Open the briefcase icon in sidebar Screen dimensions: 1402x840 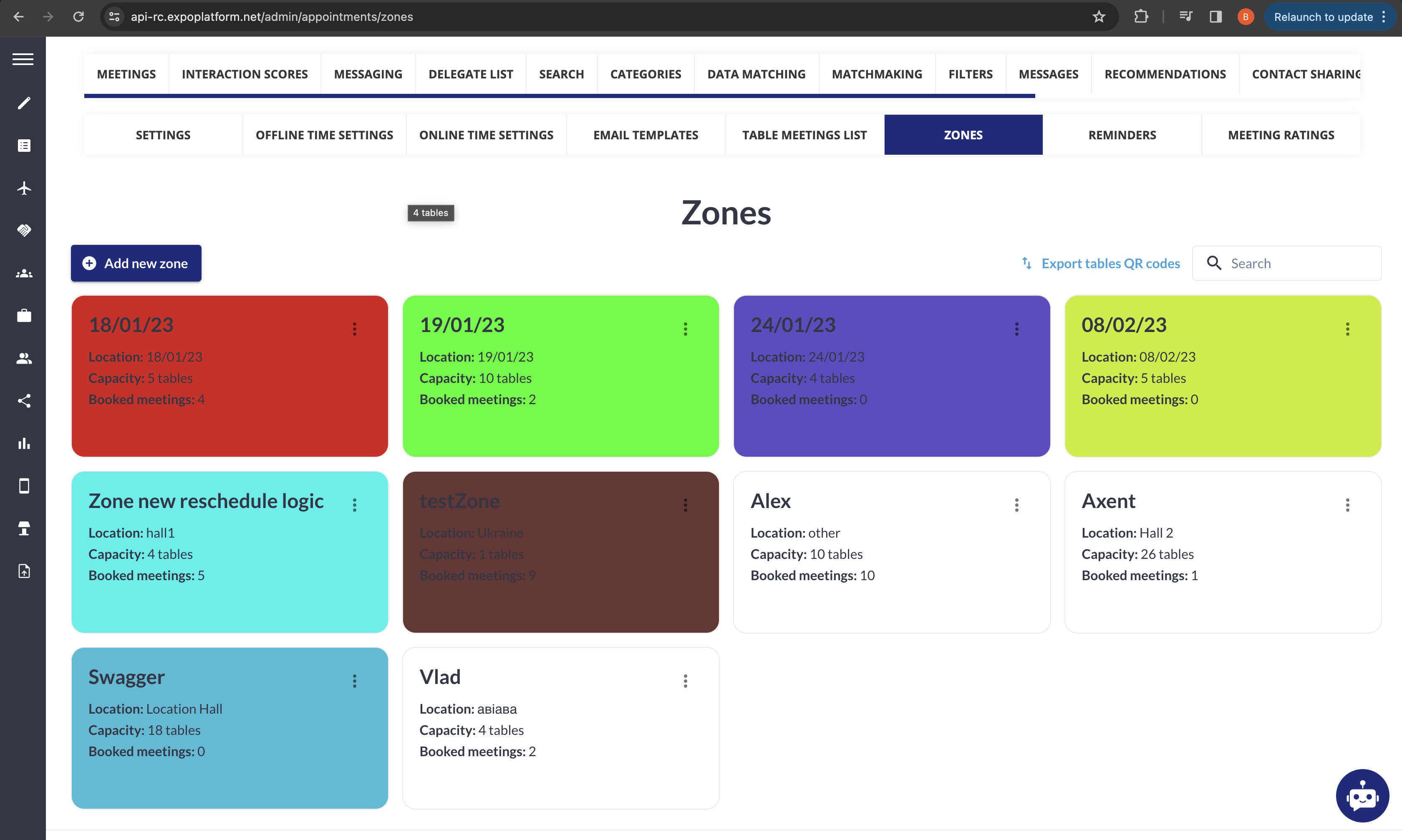pos(24,316)
